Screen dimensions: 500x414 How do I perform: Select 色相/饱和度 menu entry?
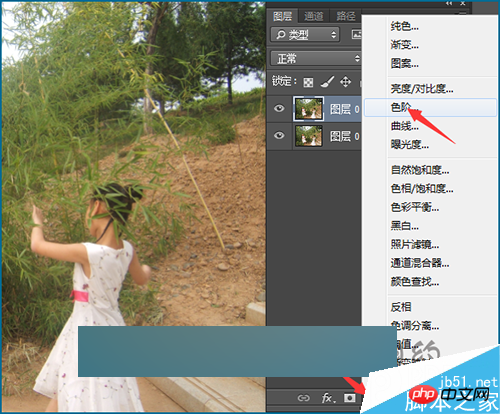pyautogui.click(x=422, y=189)
